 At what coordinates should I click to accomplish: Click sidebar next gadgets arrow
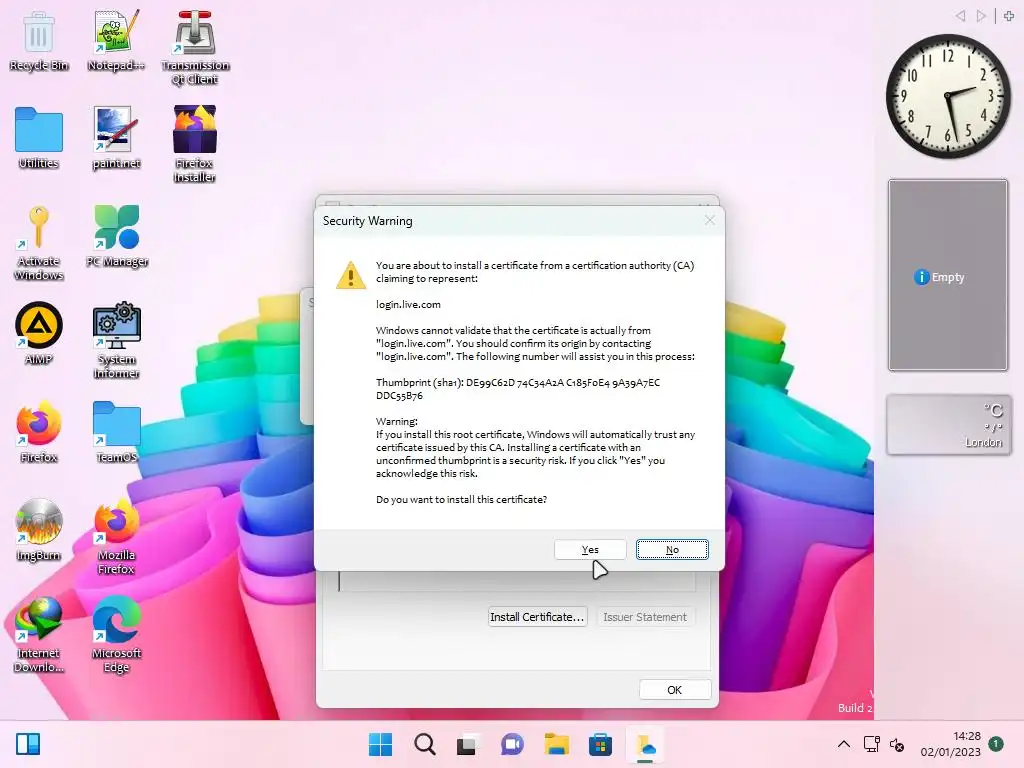[x=981, y=16]
